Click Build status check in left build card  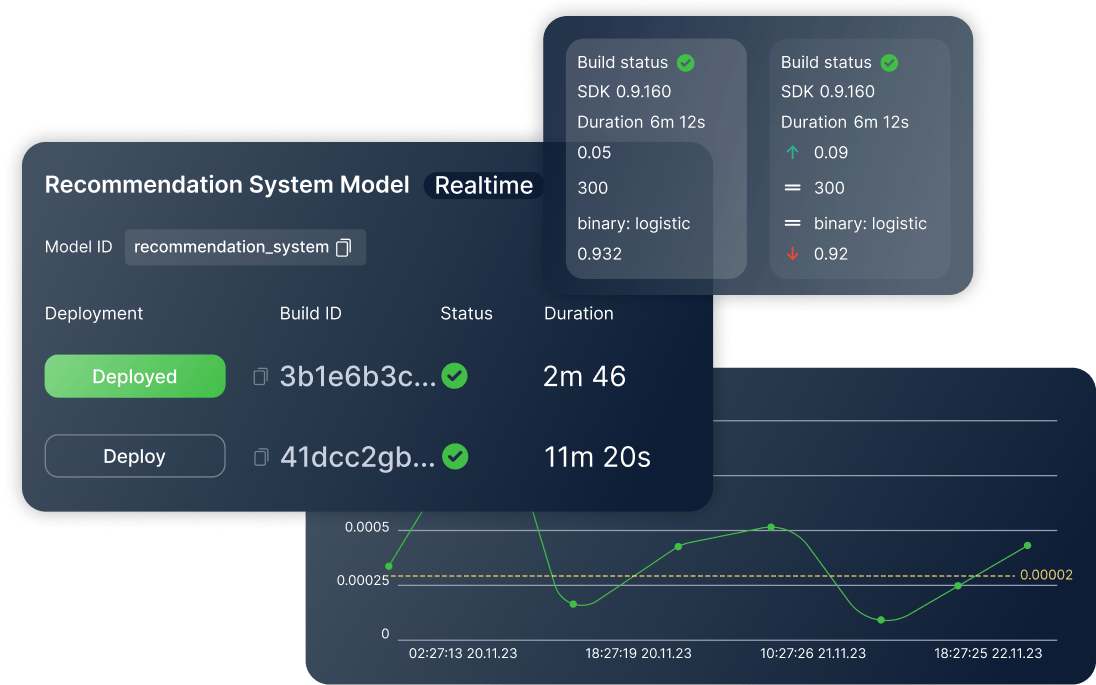click(x=686, y=63)
